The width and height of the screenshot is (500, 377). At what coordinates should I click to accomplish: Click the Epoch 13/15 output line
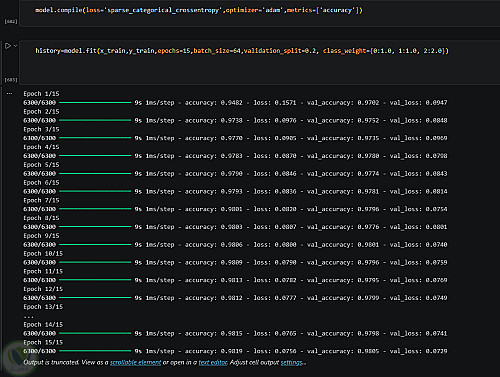pos(43,307)
